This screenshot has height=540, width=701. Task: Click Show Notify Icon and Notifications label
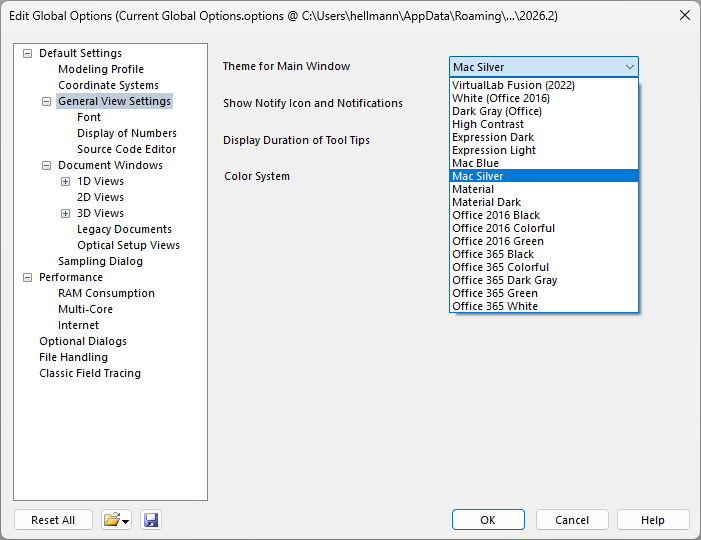pyautogui.click(x=313, y=103)
